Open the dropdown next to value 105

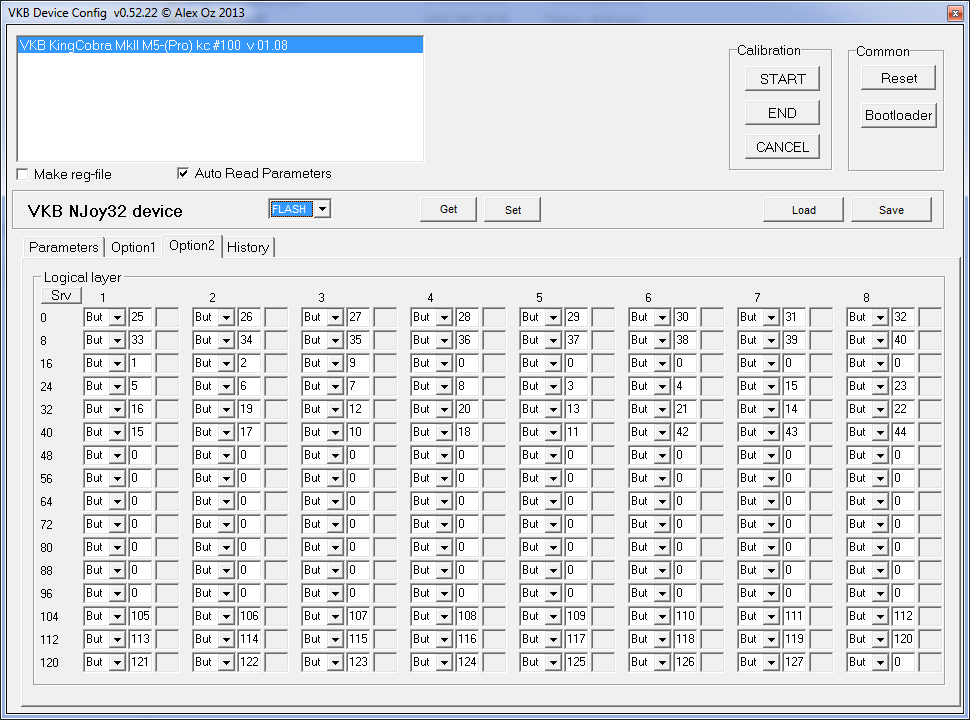pos(117,616)
